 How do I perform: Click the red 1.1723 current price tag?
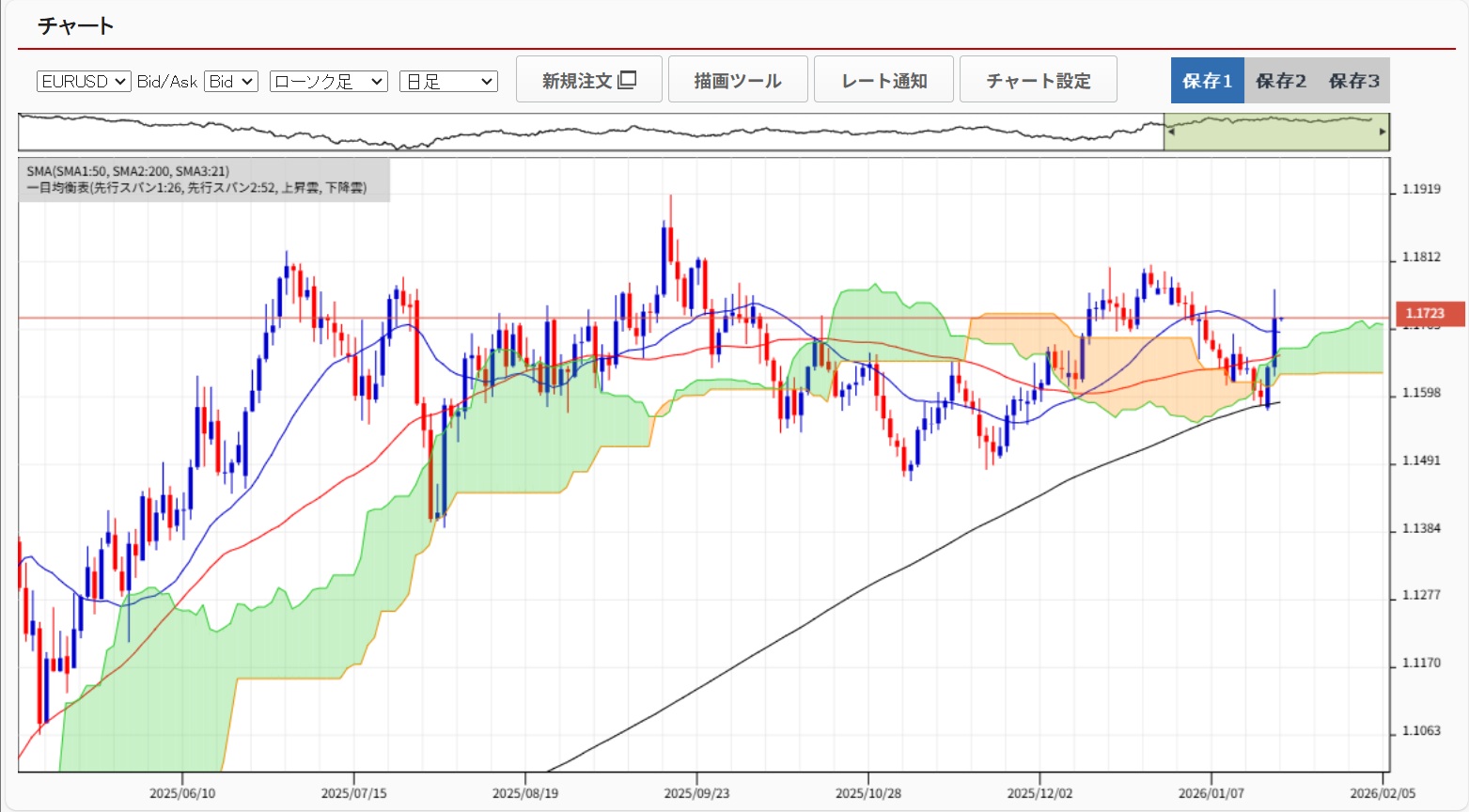point(1427,314)
